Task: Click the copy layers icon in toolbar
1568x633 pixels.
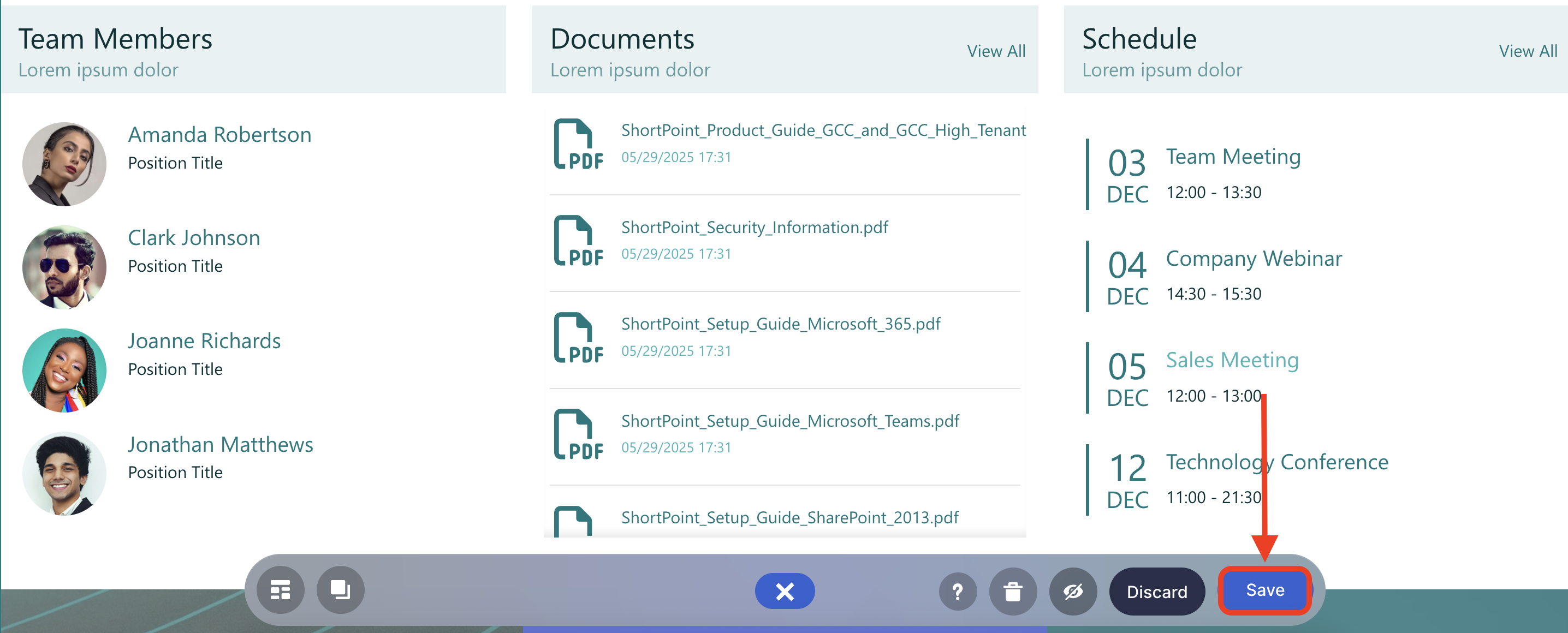Action: 340,590
